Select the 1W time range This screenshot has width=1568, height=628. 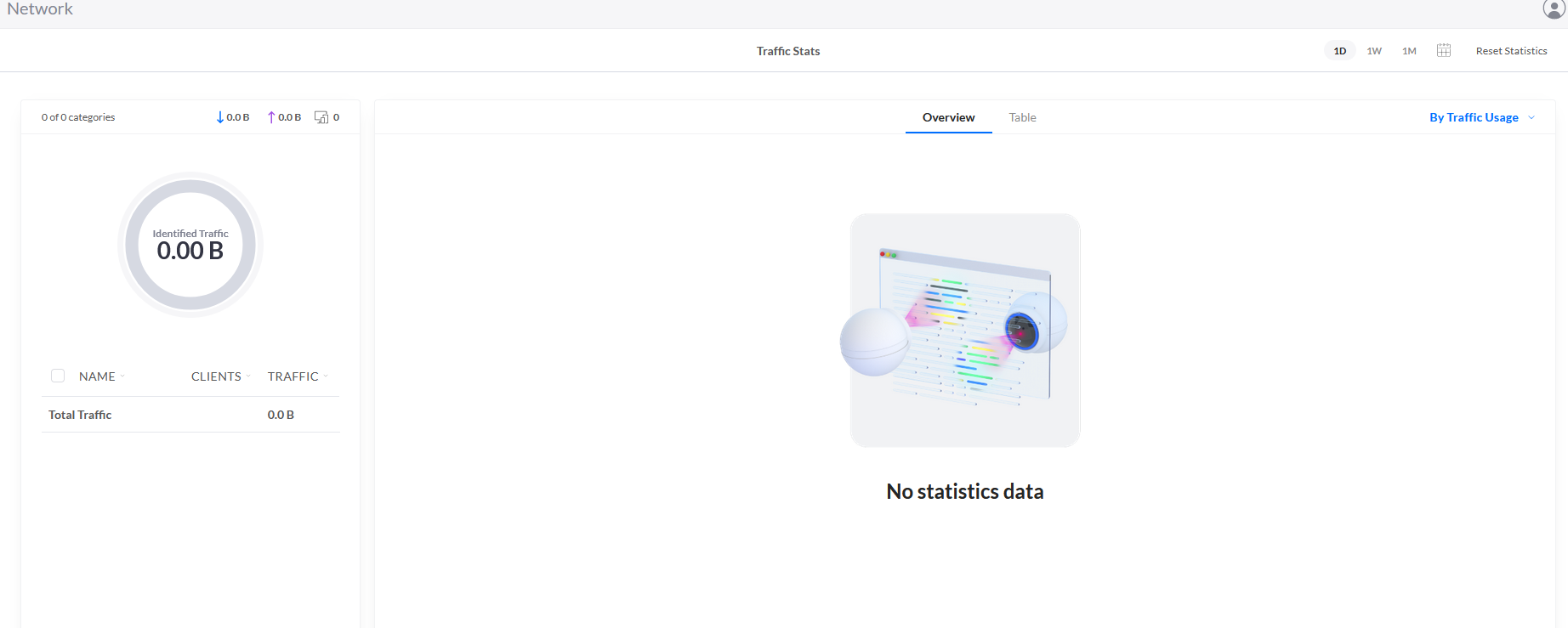coord(1374,51)
